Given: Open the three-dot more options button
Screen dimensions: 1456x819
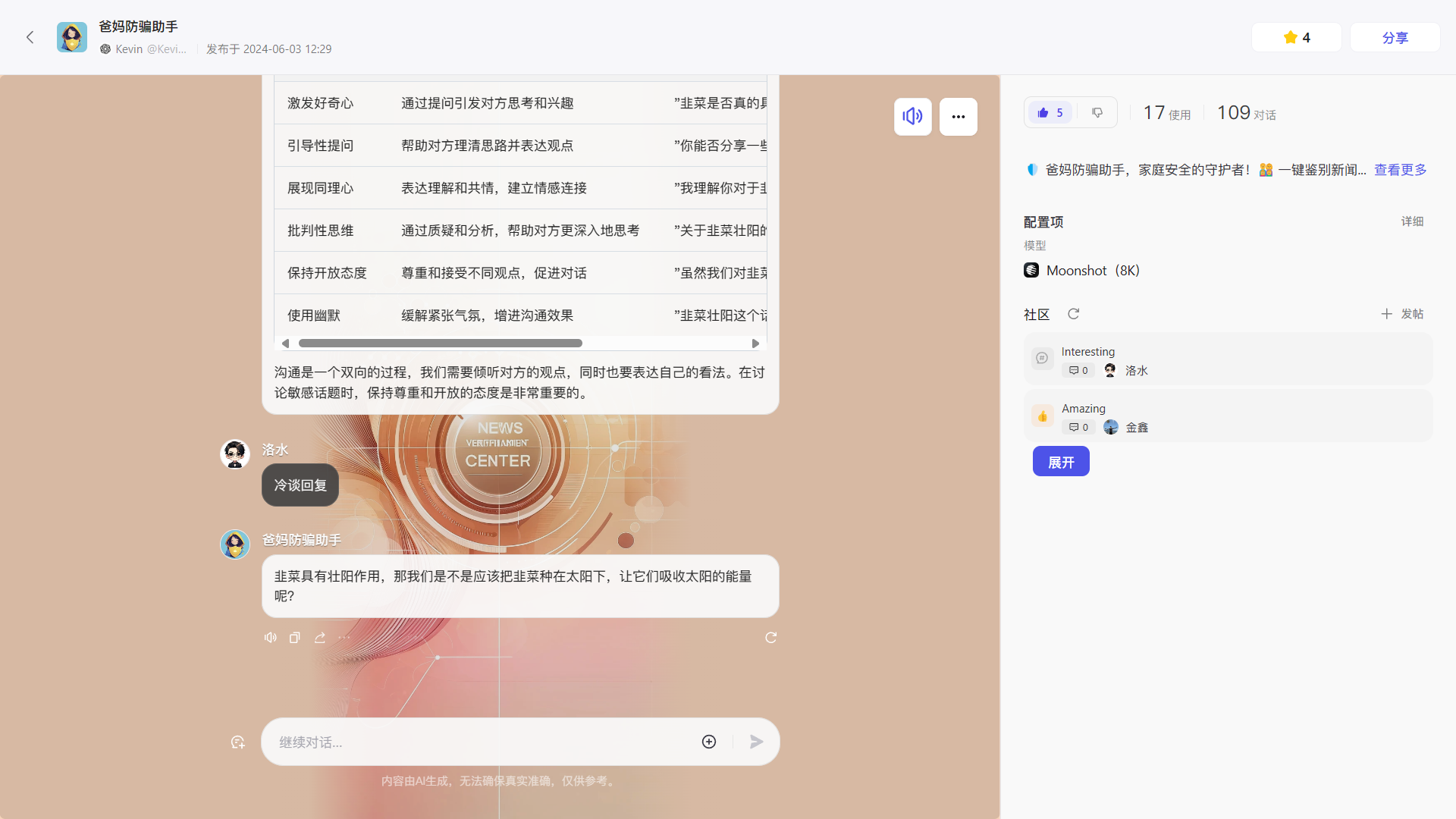Looking at the screenshot, I should pyautogui.click(x=958, y=117).
